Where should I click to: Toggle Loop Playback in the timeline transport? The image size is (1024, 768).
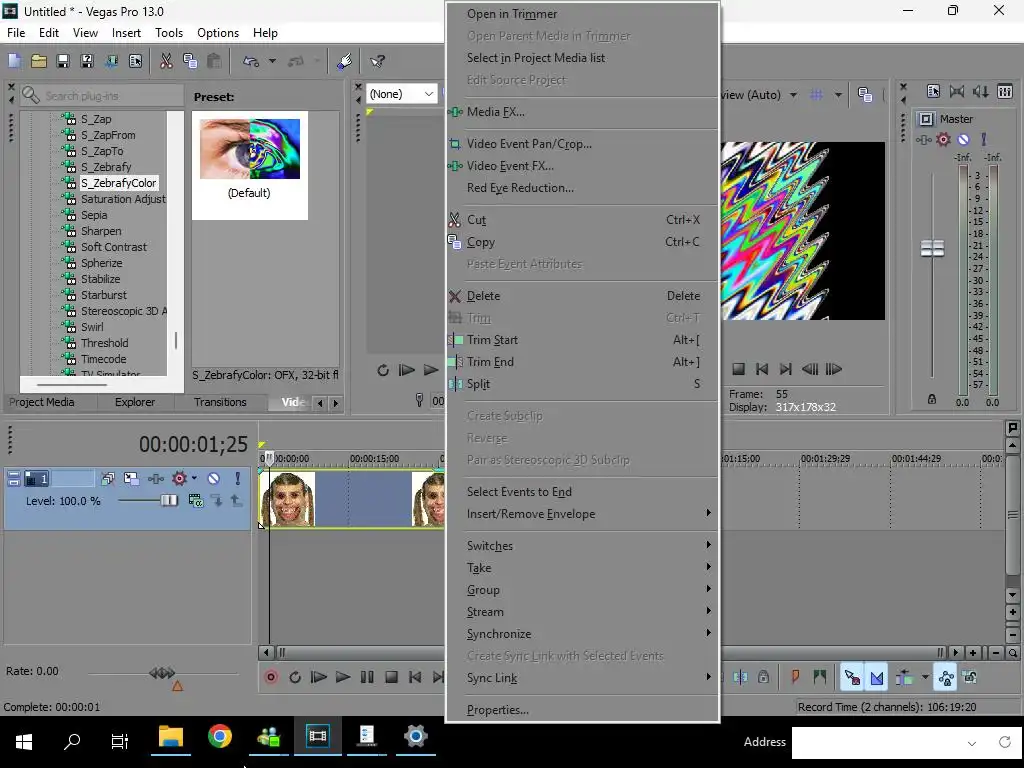(295, 677)
